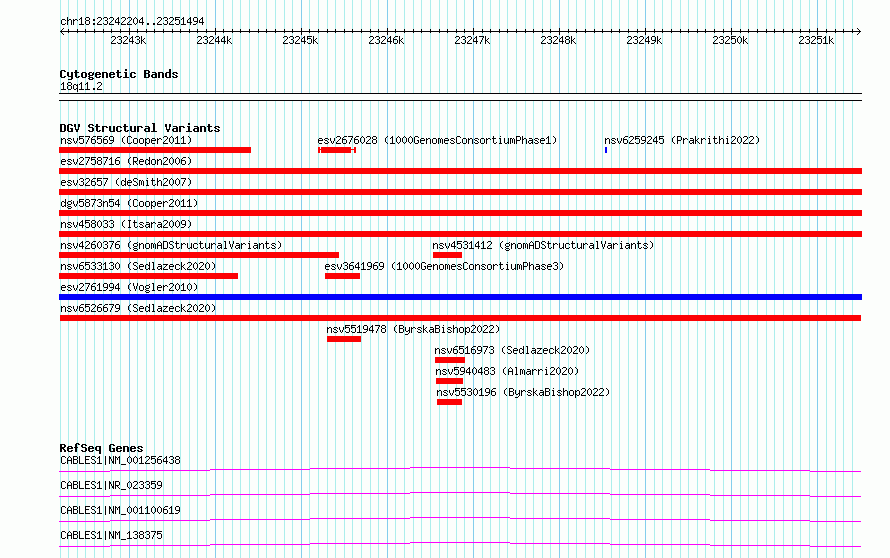Click the nsv4260376 red variant bar
Screen dimensions: 890x558
pyautogui.click(x=199, y=255)
